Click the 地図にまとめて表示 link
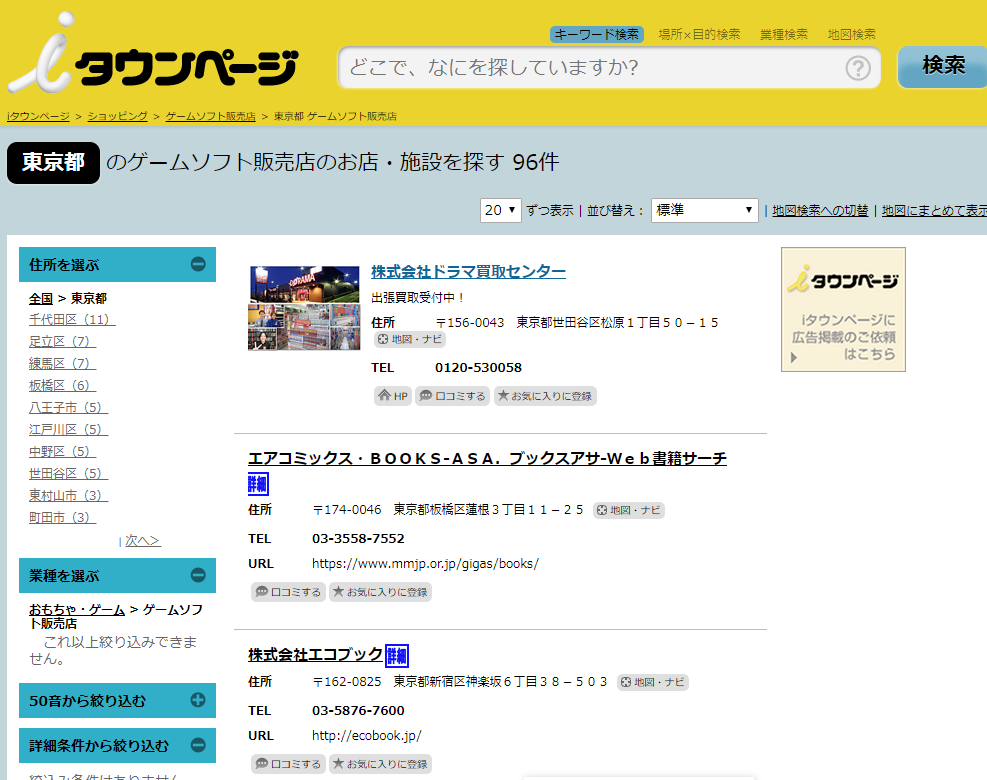Screen dimensions: 987x780 click(x=934, y=210)
